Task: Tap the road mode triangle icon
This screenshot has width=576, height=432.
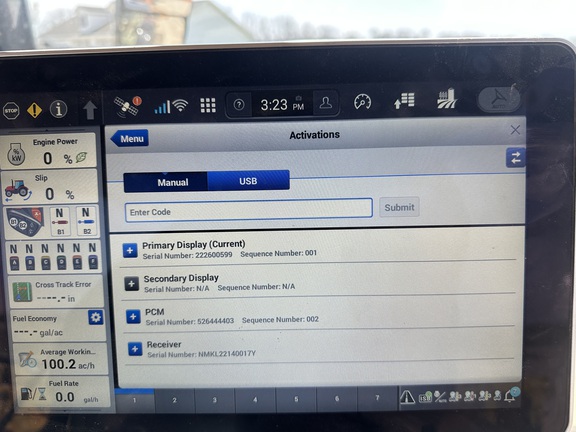Action: pos(407,397)
